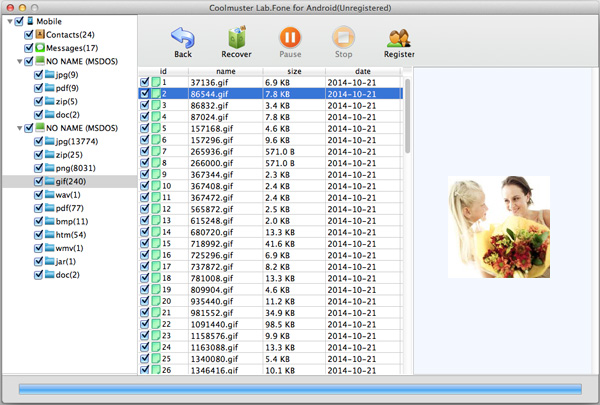600x405 pixels.
Task: Click the bmp(11) folder icon
Action: click(49, 221)
